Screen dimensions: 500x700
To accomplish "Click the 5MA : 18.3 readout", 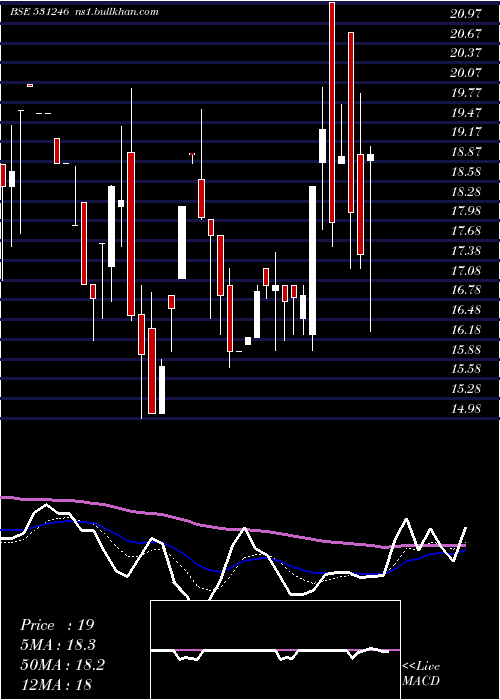I will point(58,645).
